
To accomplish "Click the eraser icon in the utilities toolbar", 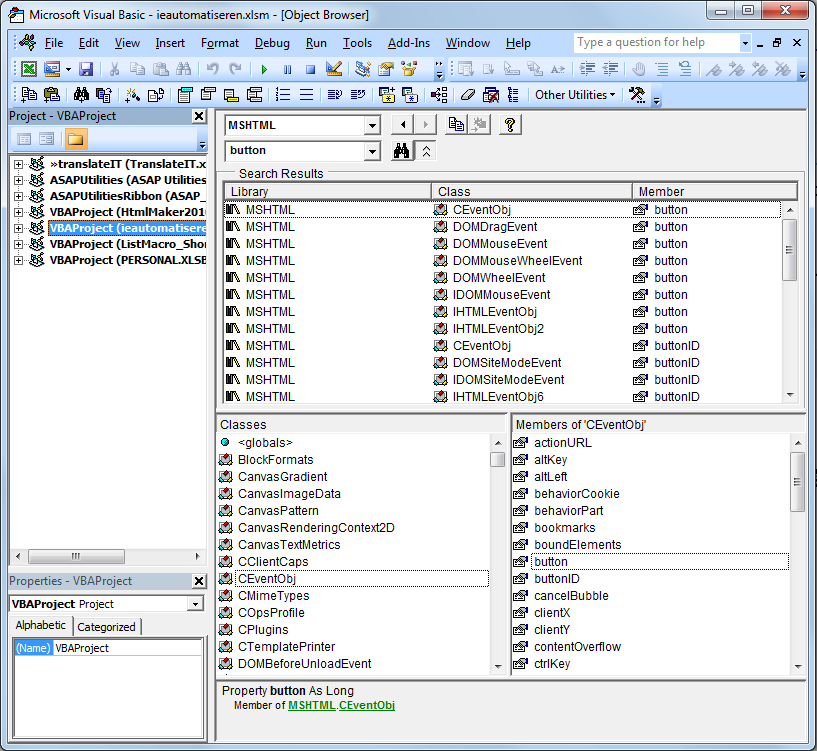I will (x=468, y=95).
